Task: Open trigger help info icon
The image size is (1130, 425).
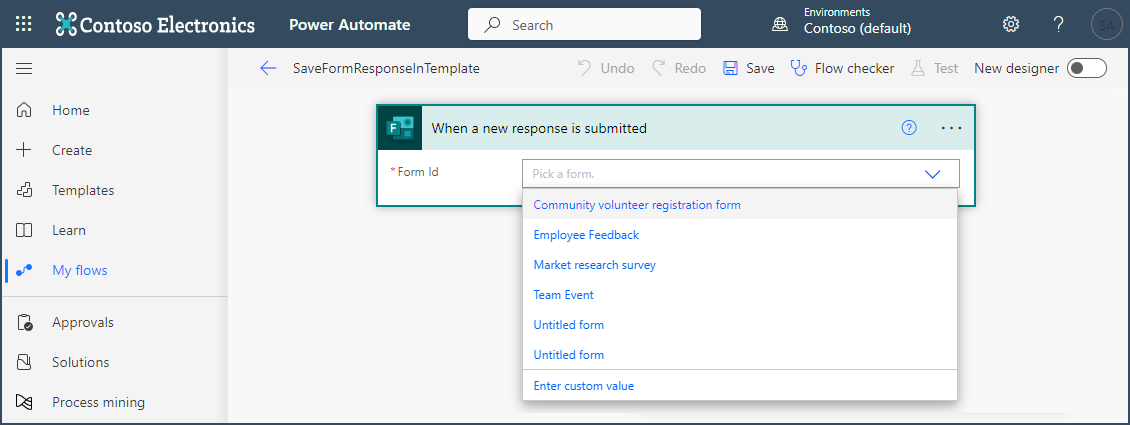Action: tap(909, 128)
